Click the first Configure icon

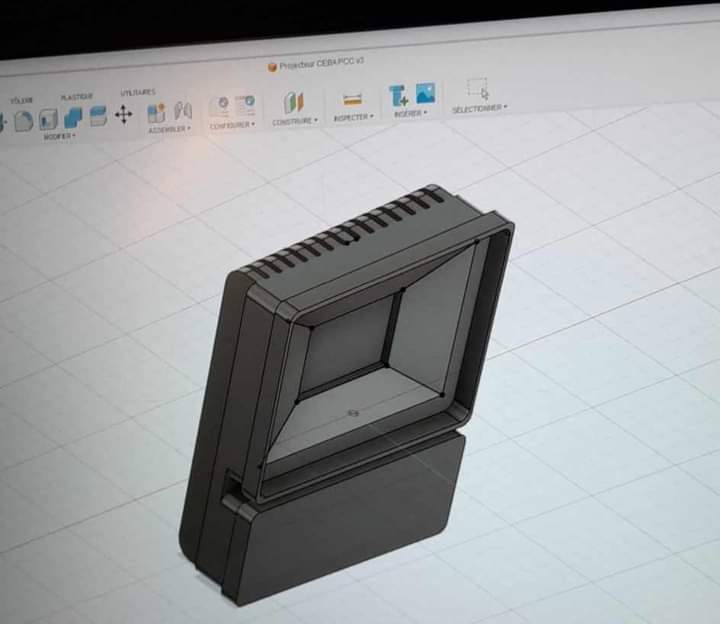pos(221,107)
